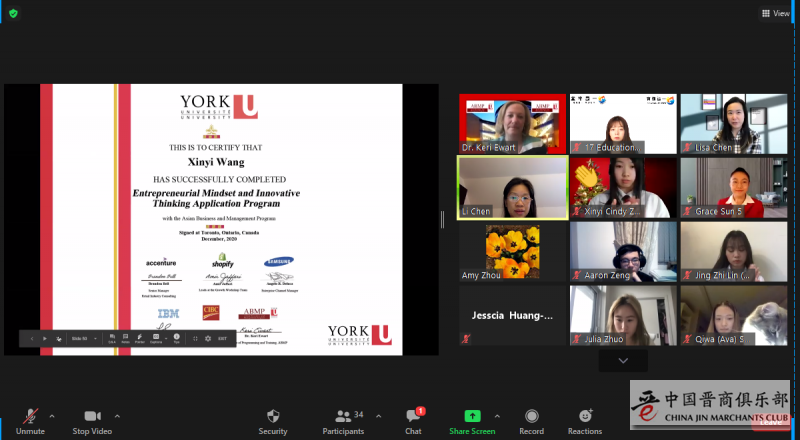Screen dimensions: 800x440
Task: Go to previous slide arrow
Action: coord(30,338)
